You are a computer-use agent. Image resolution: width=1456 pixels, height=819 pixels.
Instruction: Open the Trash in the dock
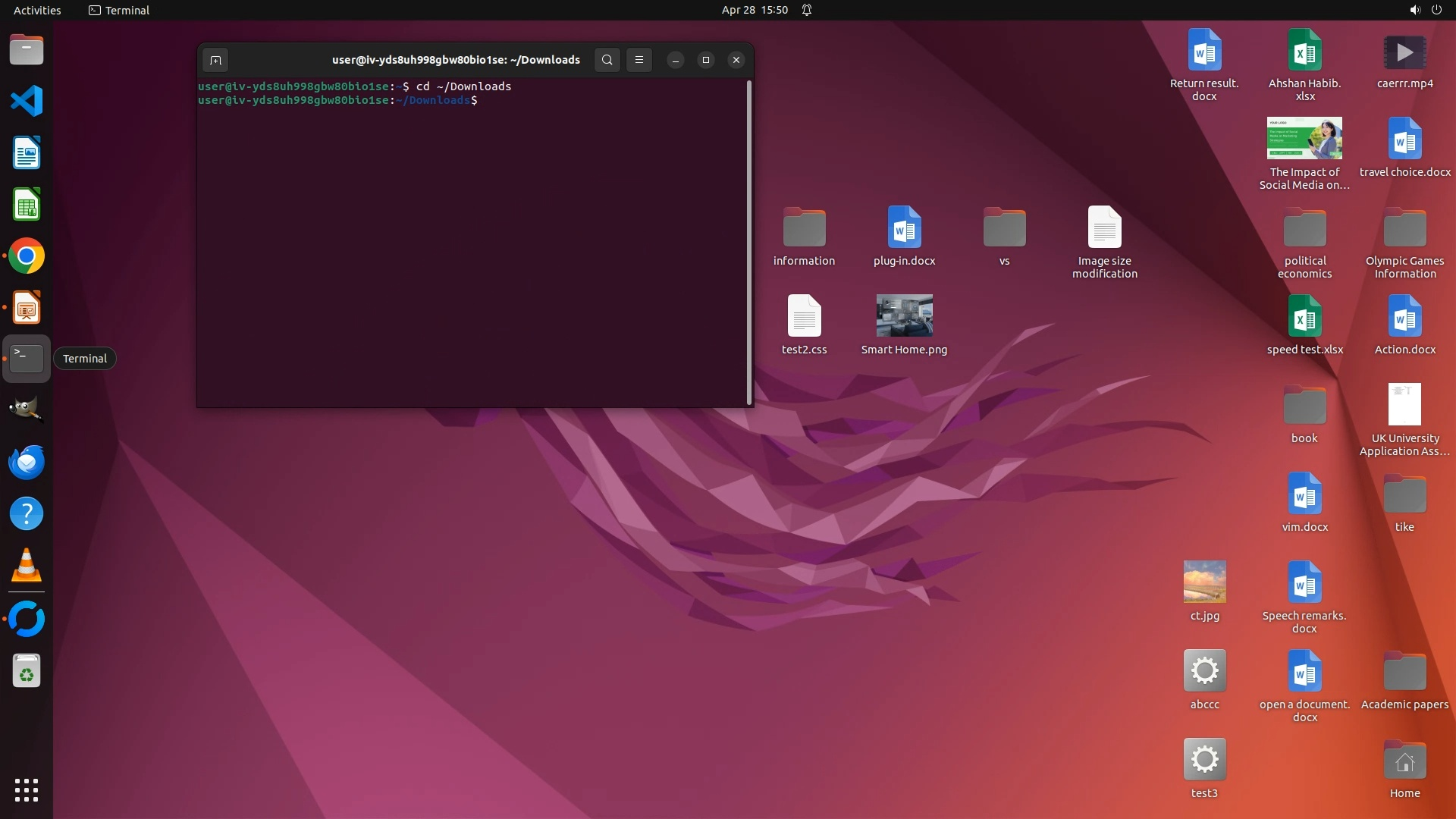(x=27, y=671)
